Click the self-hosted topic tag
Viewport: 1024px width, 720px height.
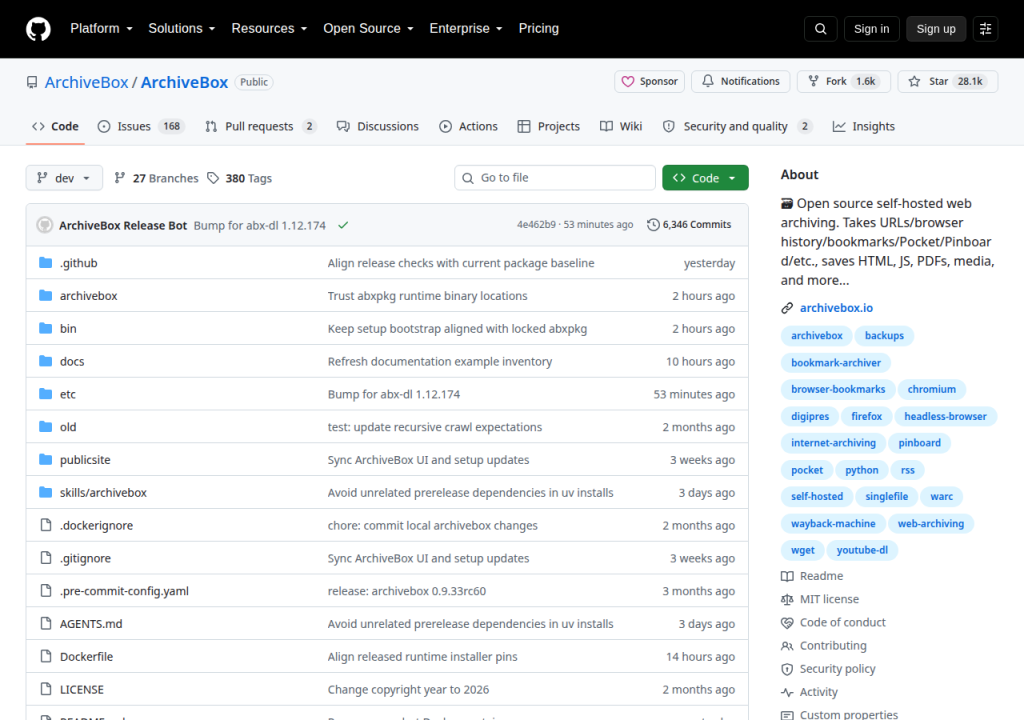pyautogui.click(x=816, y=497)
